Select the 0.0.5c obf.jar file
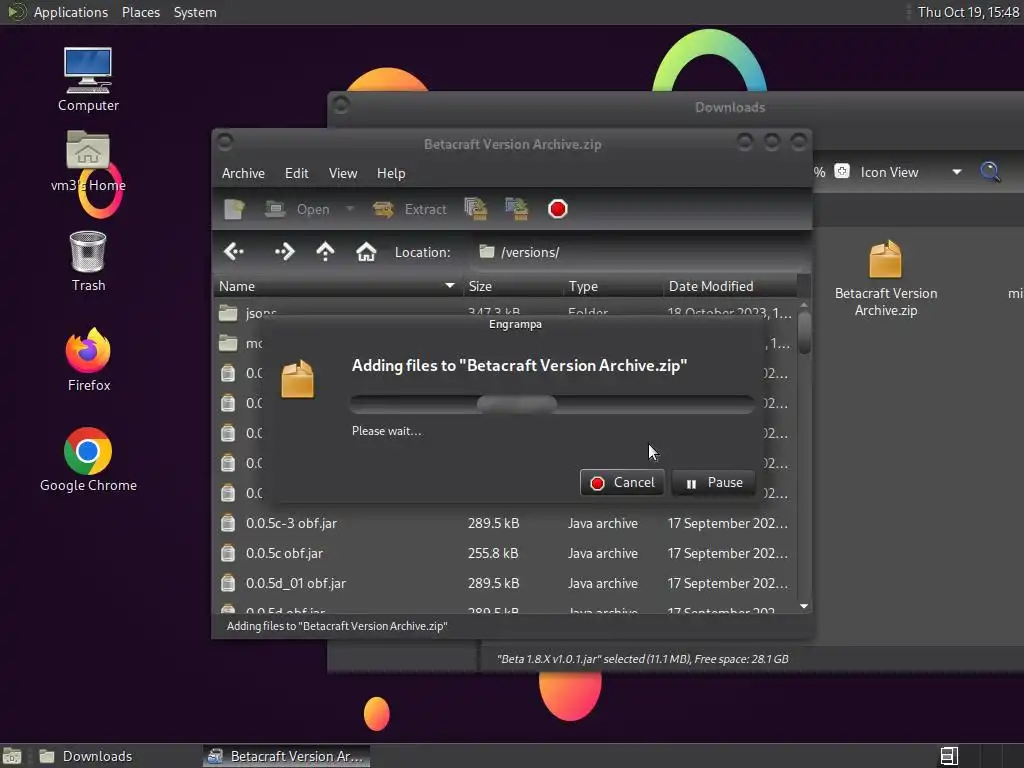1024x768 pixels. 505,553
